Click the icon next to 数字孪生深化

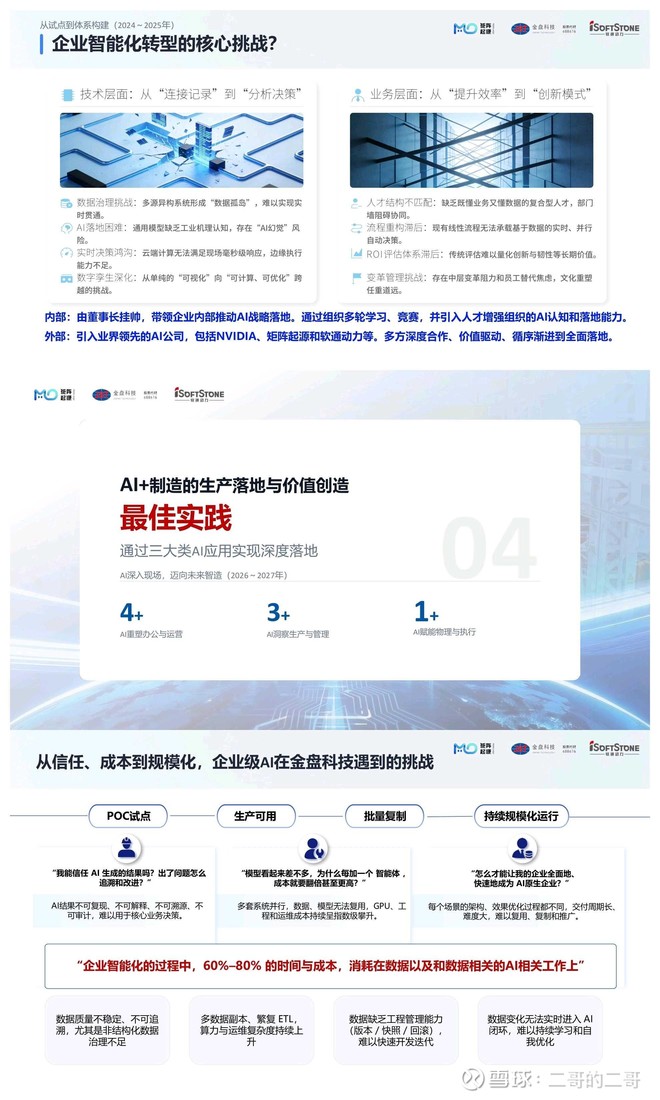[66, 279]
